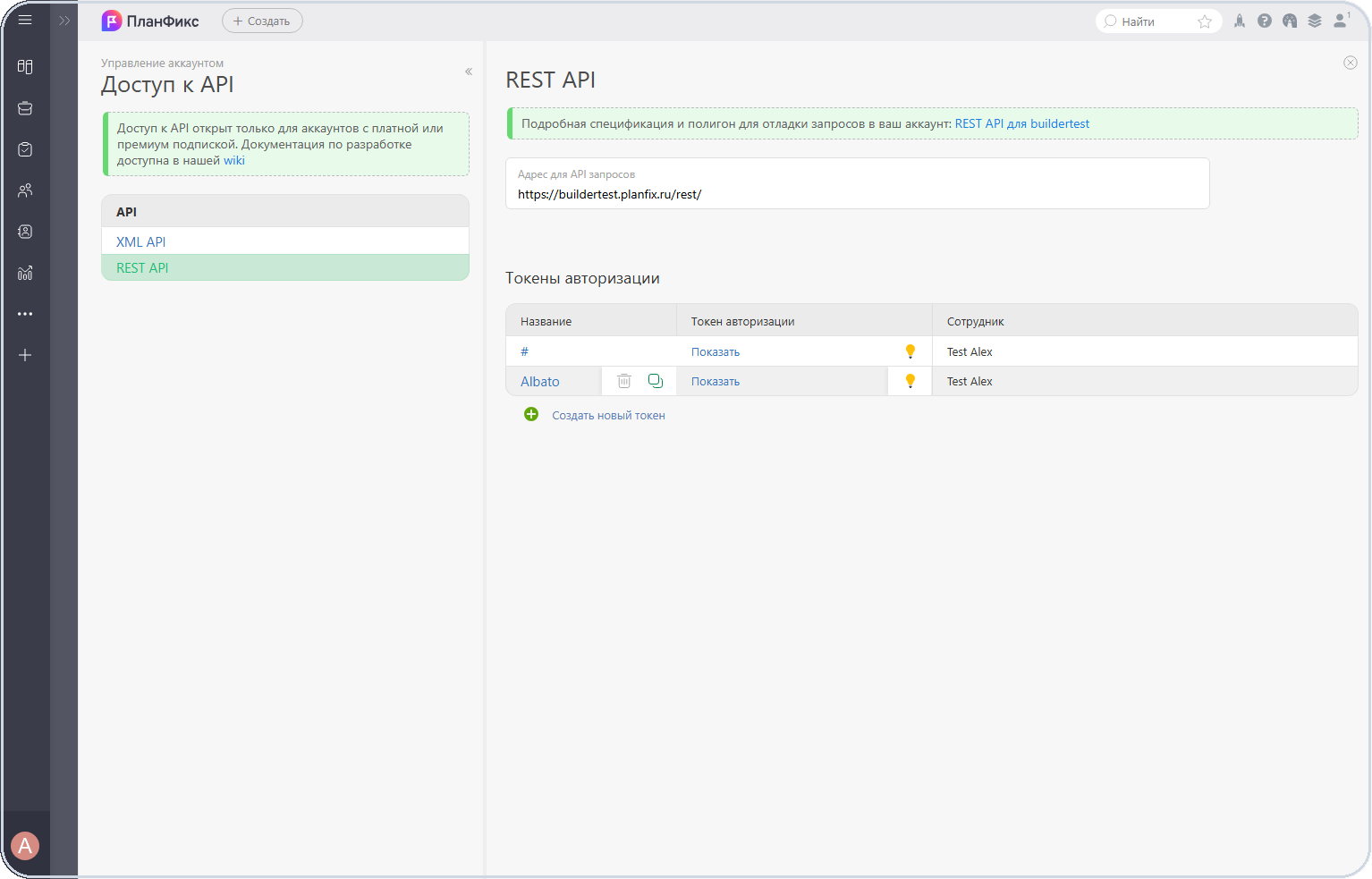
Task: Focus the Найти search field
Action: point(1150,21)
